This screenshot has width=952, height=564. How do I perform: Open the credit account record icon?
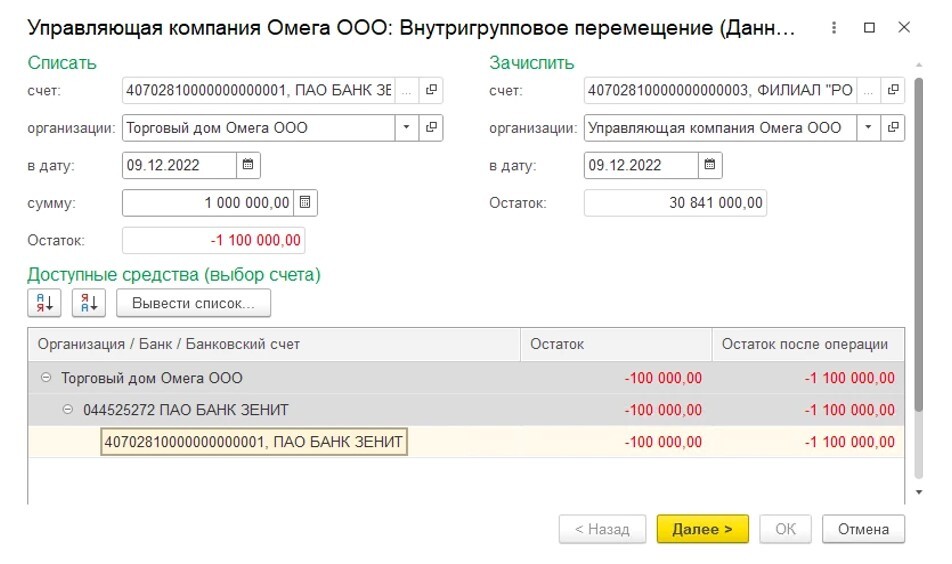point(894,90)
